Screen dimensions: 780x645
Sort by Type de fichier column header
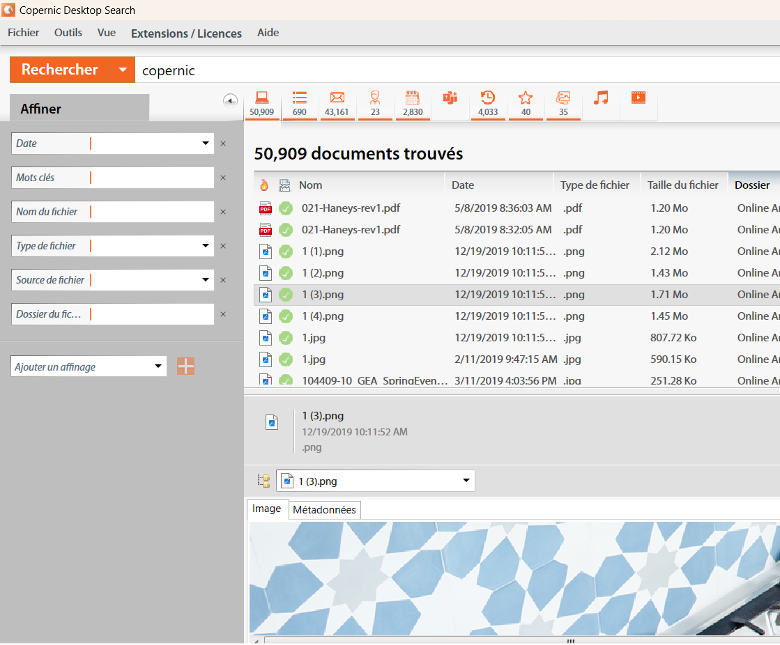coord(595,185)
